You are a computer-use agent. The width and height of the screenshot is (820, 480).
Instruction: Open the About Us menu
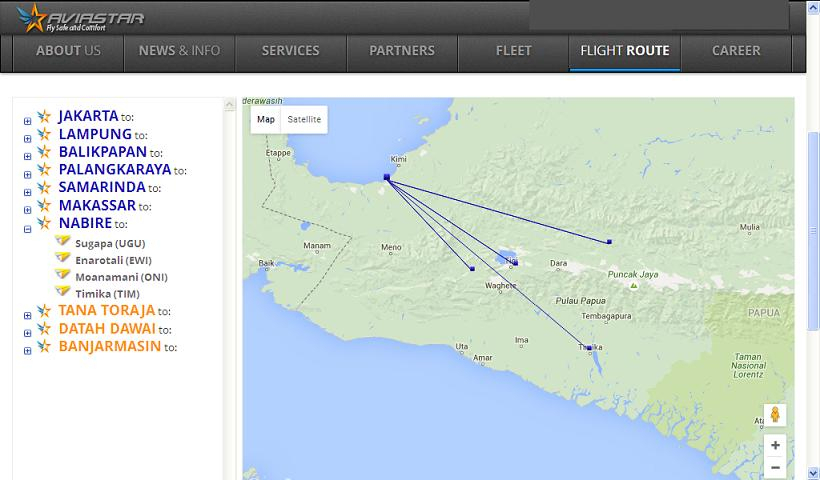click(x=69, y=51)
